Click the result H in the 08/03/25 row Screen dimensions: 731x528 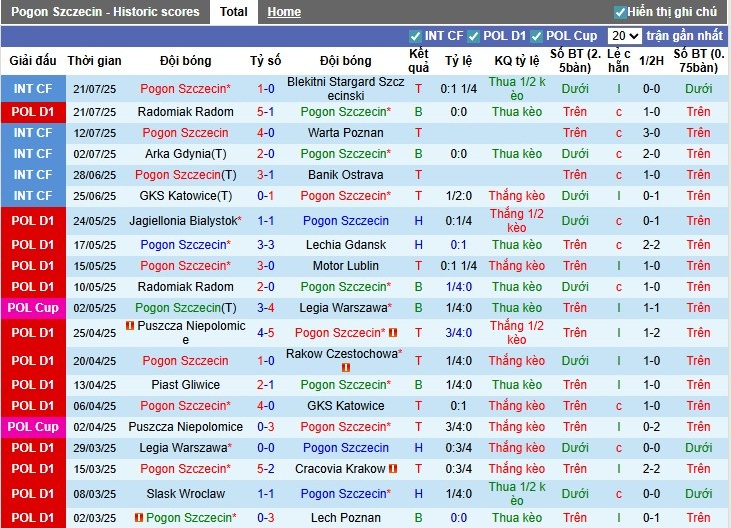[x=419, y=494]
